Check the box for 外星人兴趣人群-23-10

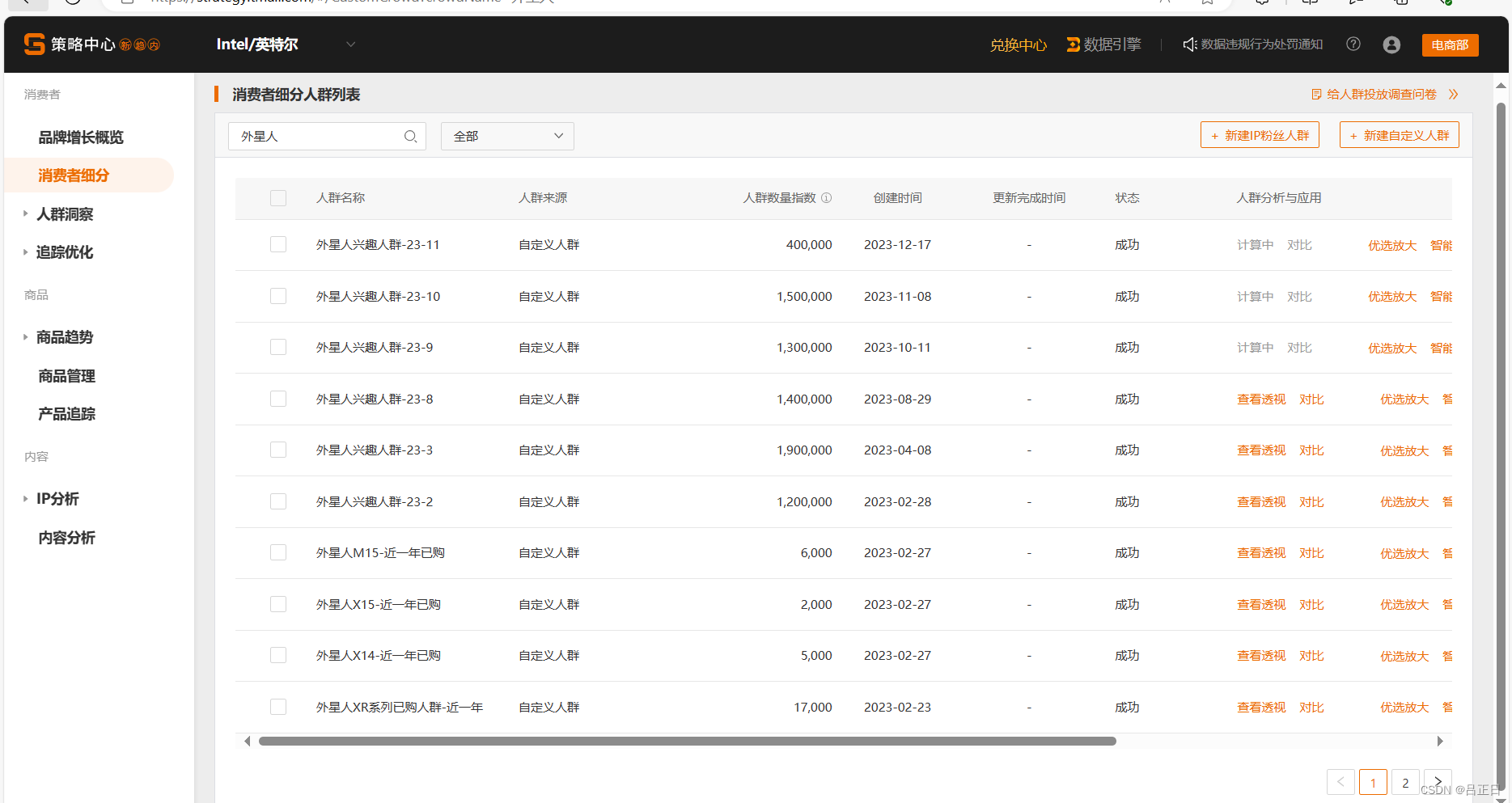pos(278,296)
